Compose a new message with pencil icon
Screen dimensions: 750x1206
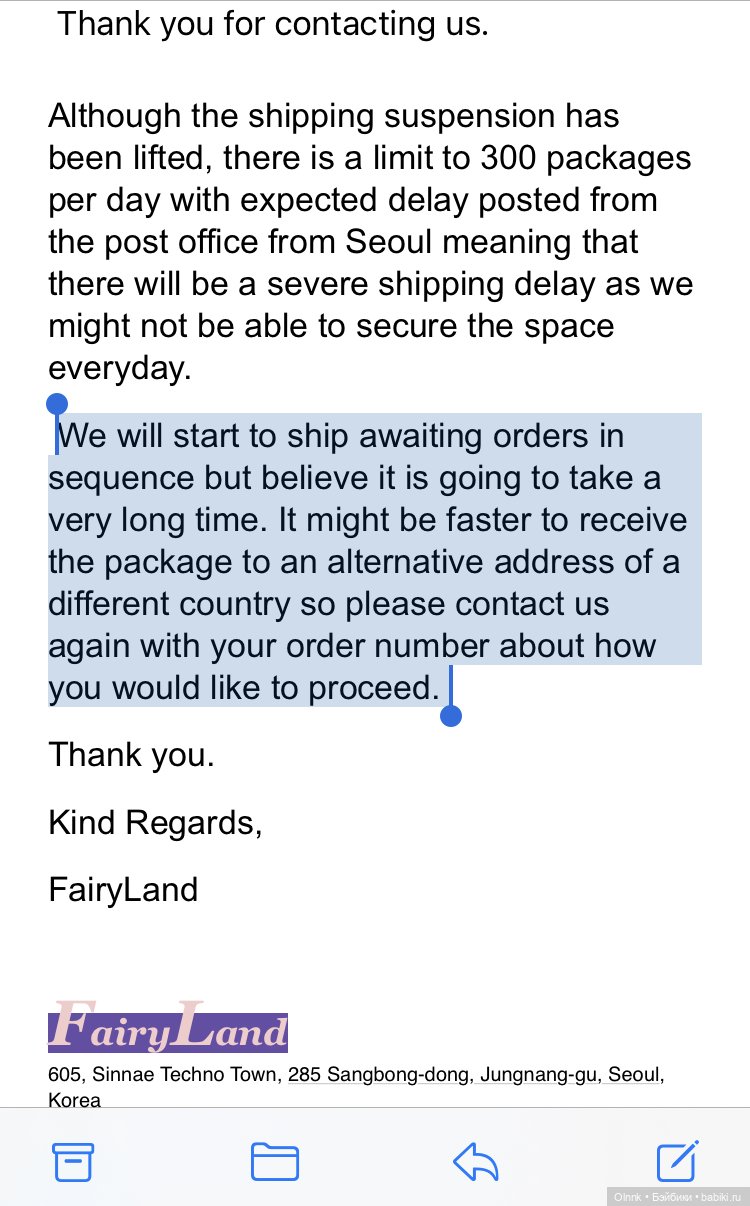point(677,1161)
